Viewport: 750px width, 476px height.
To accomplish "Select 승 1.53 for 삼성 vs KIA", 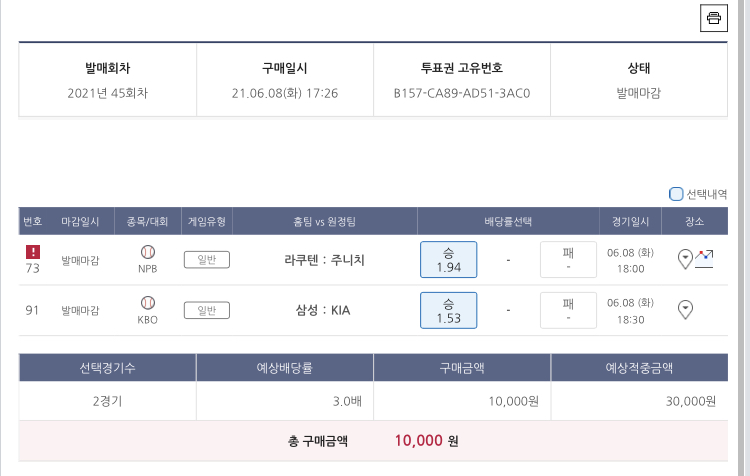I will click(448, 310).
